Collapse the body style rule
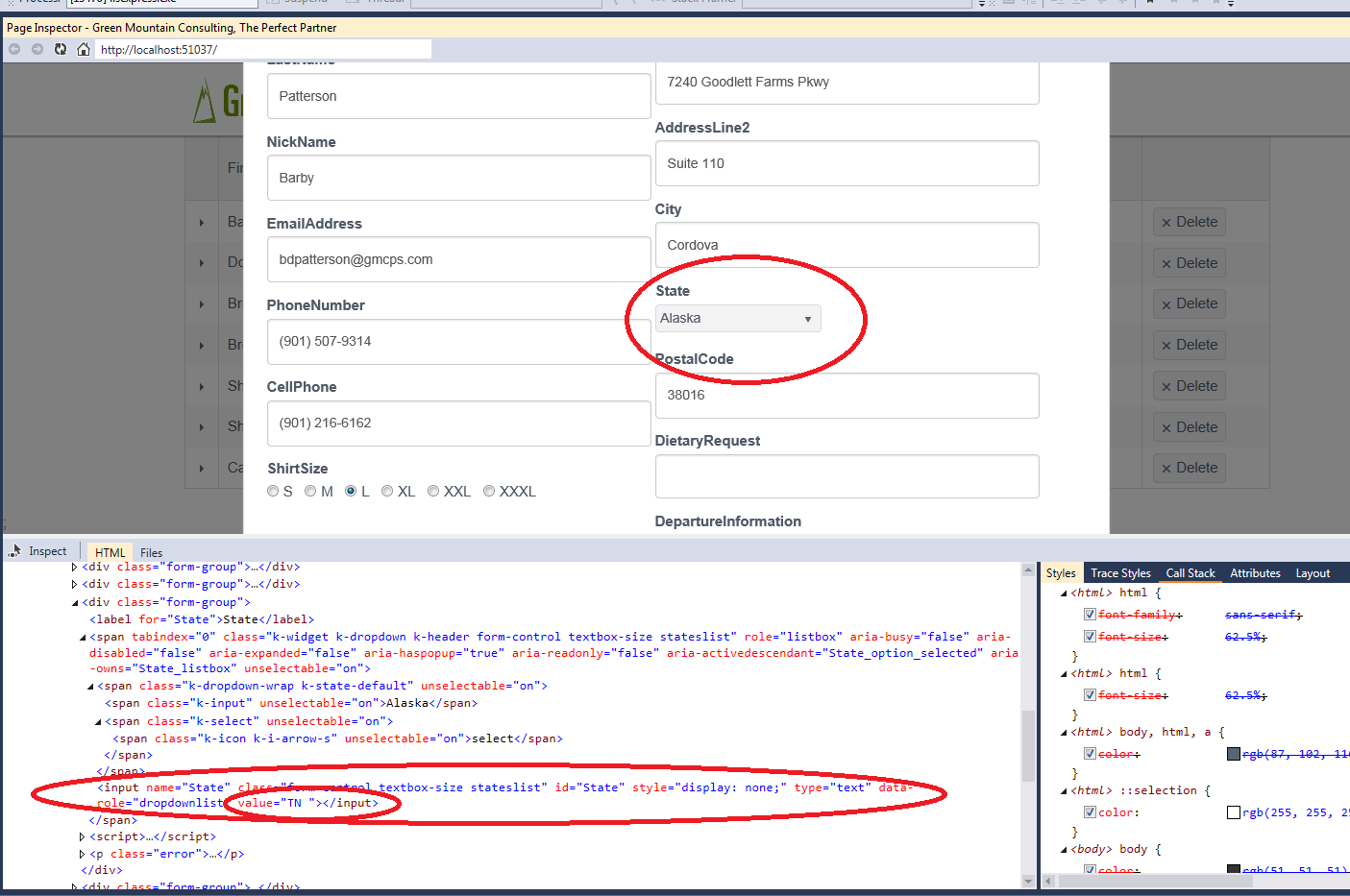 click(x=1064, y=850)
